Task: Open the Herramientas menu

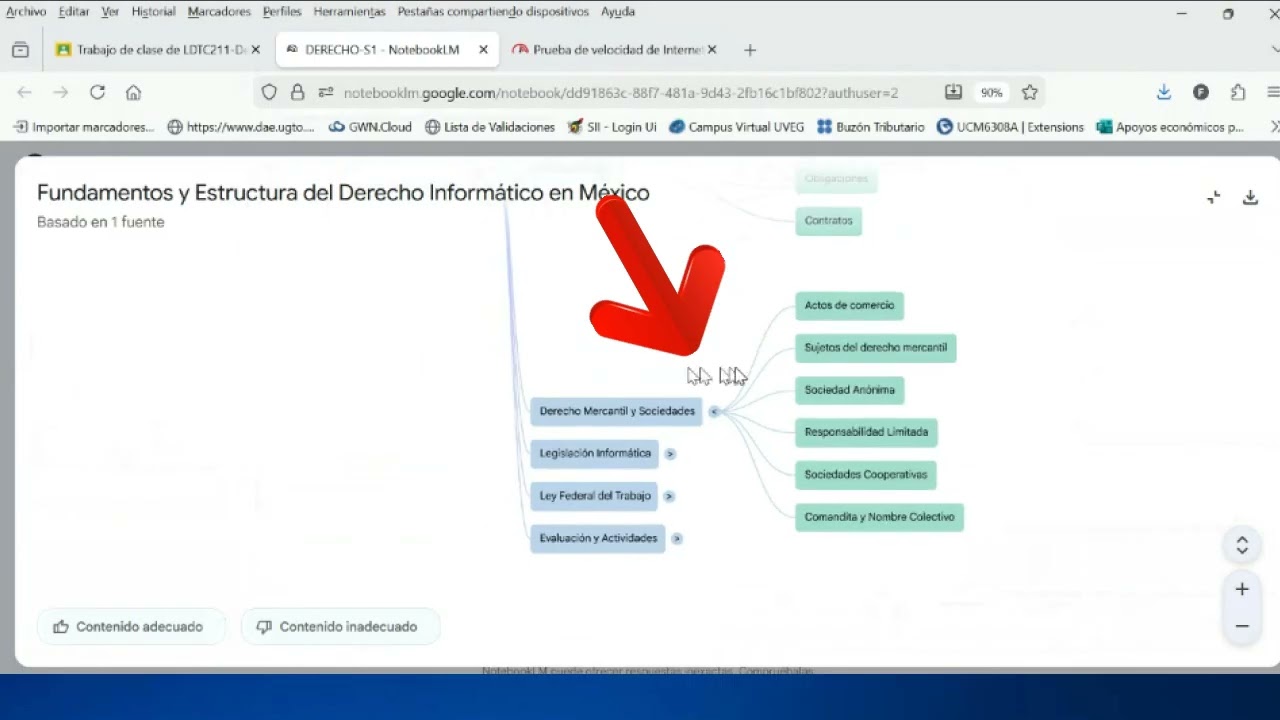Action: click(x=349, y=12)
